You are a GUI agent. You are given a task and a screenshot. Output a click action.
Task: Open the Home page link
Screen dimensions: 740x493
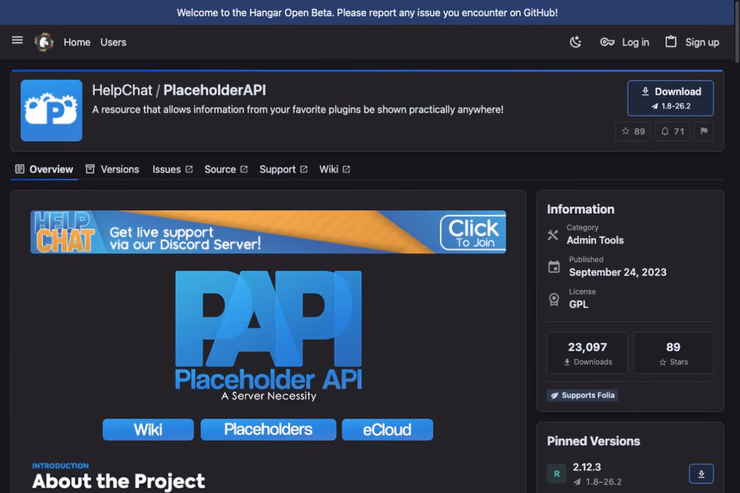(x=77, y=42)
